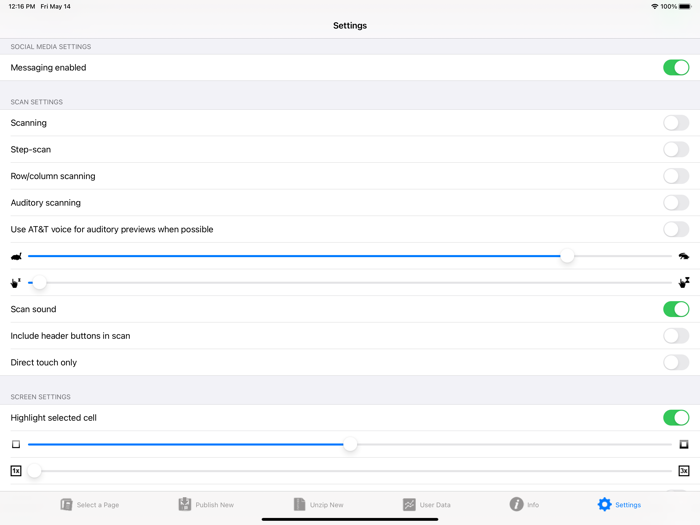Enable Row/column scanning
Image resolution: width=700 pixels, height=525 pixels.
[676, 176]
